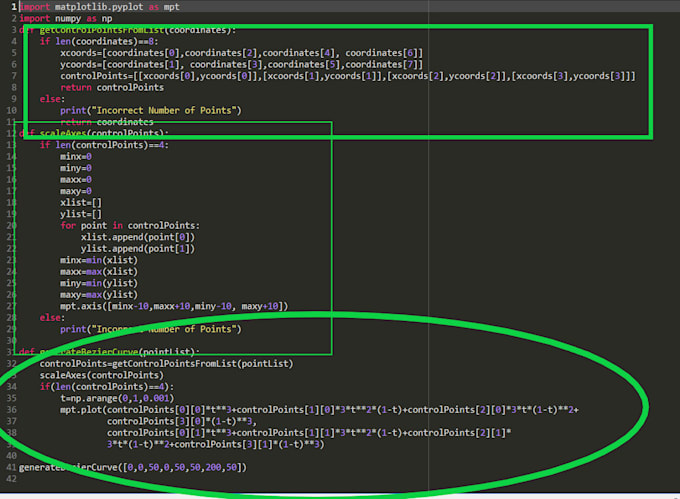Click 'import matplotlib.pyplot as mpt' on line 1
Screen dimensions: 680x499
(x=99, y=7)
